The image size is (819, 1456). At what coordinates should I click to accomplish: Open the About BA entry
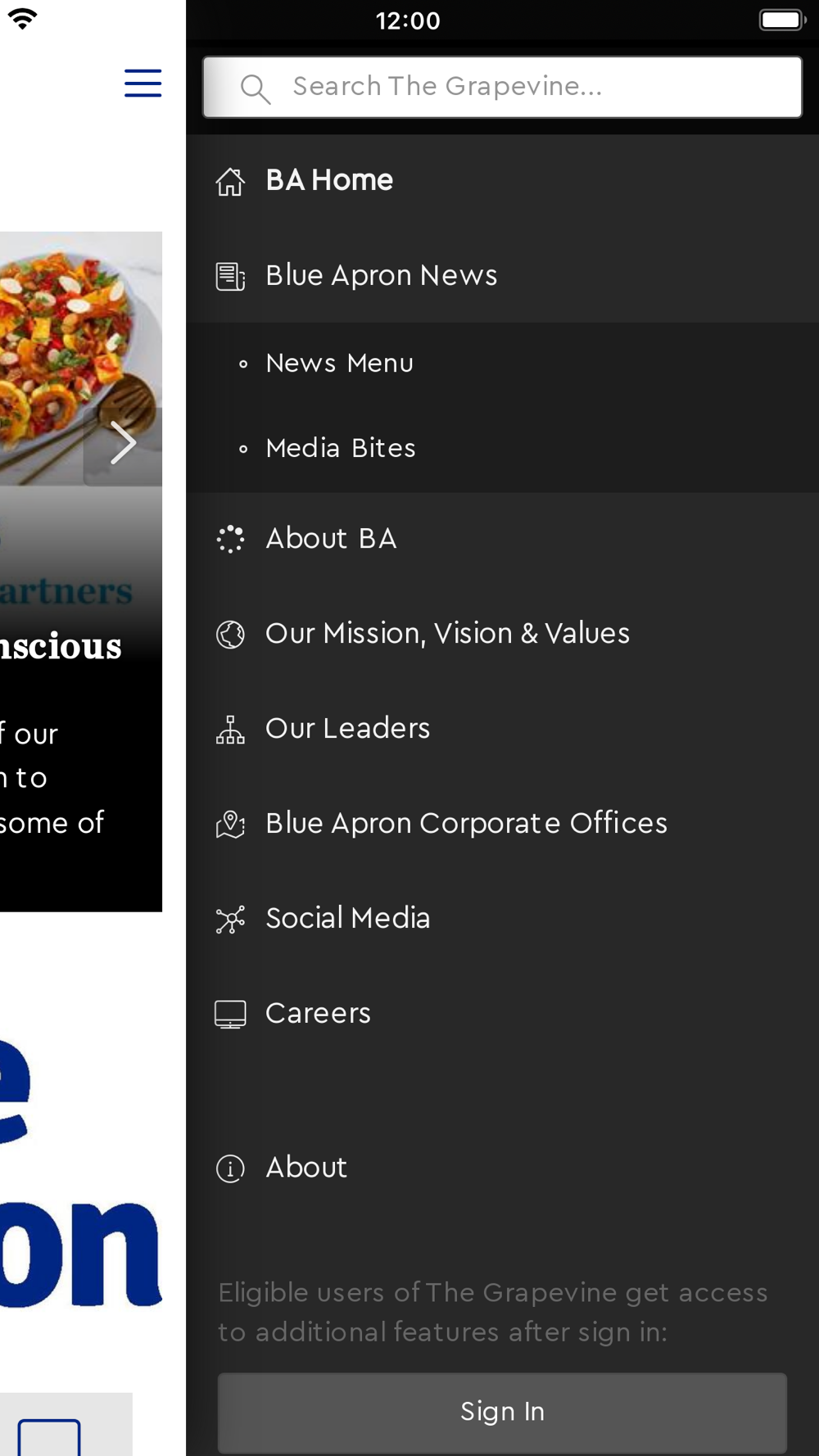coord(502,539)
